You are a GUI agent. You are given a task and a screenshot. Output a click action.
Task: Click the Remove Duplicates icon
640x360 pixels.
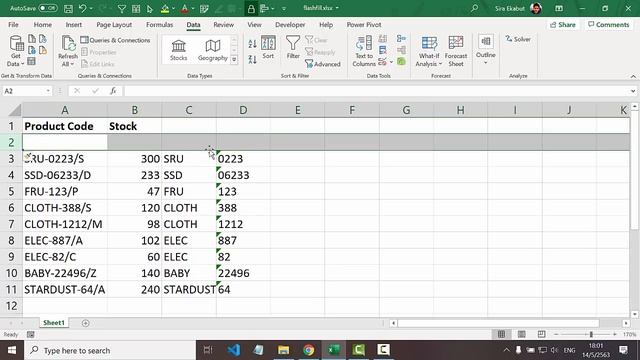point(382,51)
